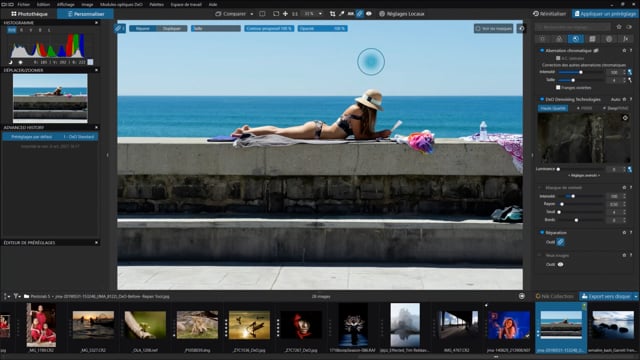Click the Nik Collection button
This screenshot has height=360, width=640.
pos(555,296)
